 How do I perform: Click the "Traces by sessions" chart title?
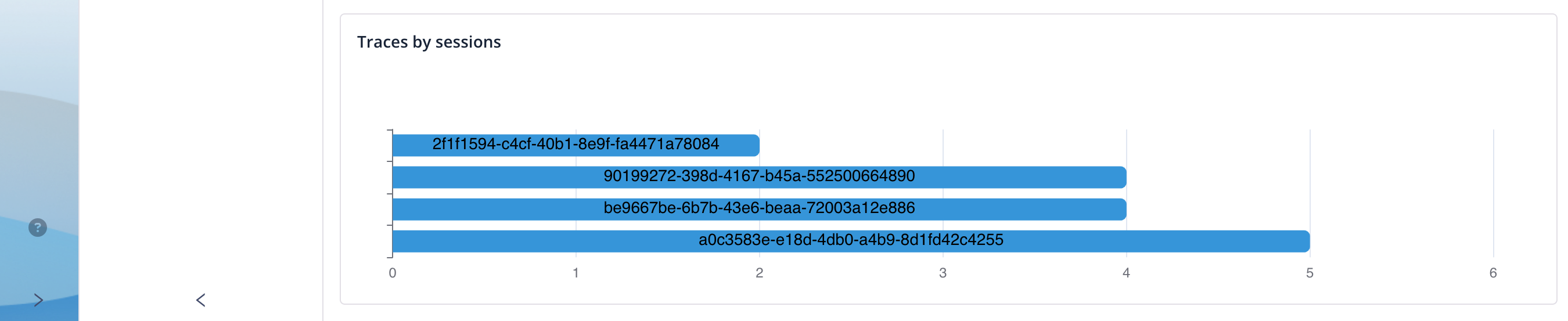pyautogui.click(x=429, y=42)
